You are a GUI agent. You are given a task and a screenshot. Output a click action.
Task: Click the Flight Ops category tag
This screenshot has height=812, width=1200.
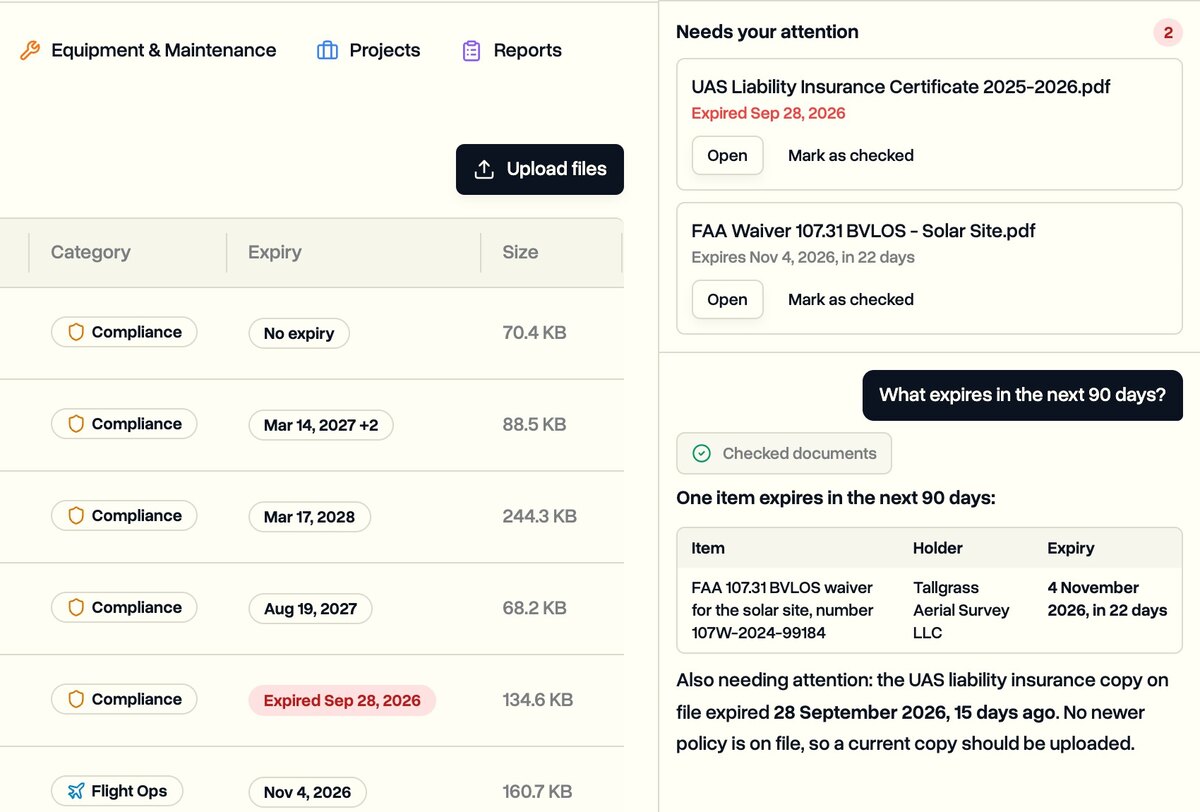[116, 791]
